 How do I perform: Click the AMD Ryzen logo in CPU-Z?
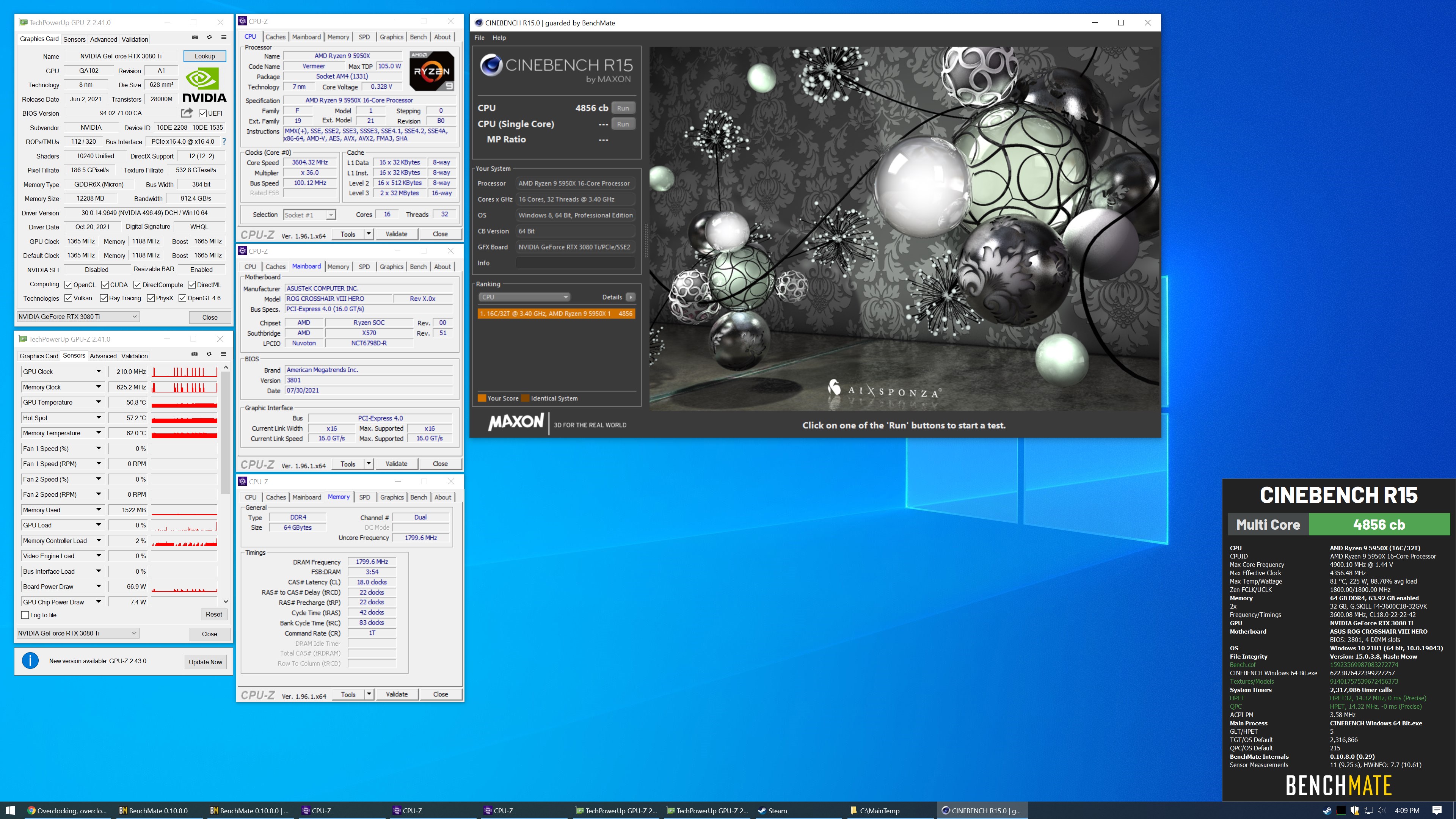pos(431,71)
